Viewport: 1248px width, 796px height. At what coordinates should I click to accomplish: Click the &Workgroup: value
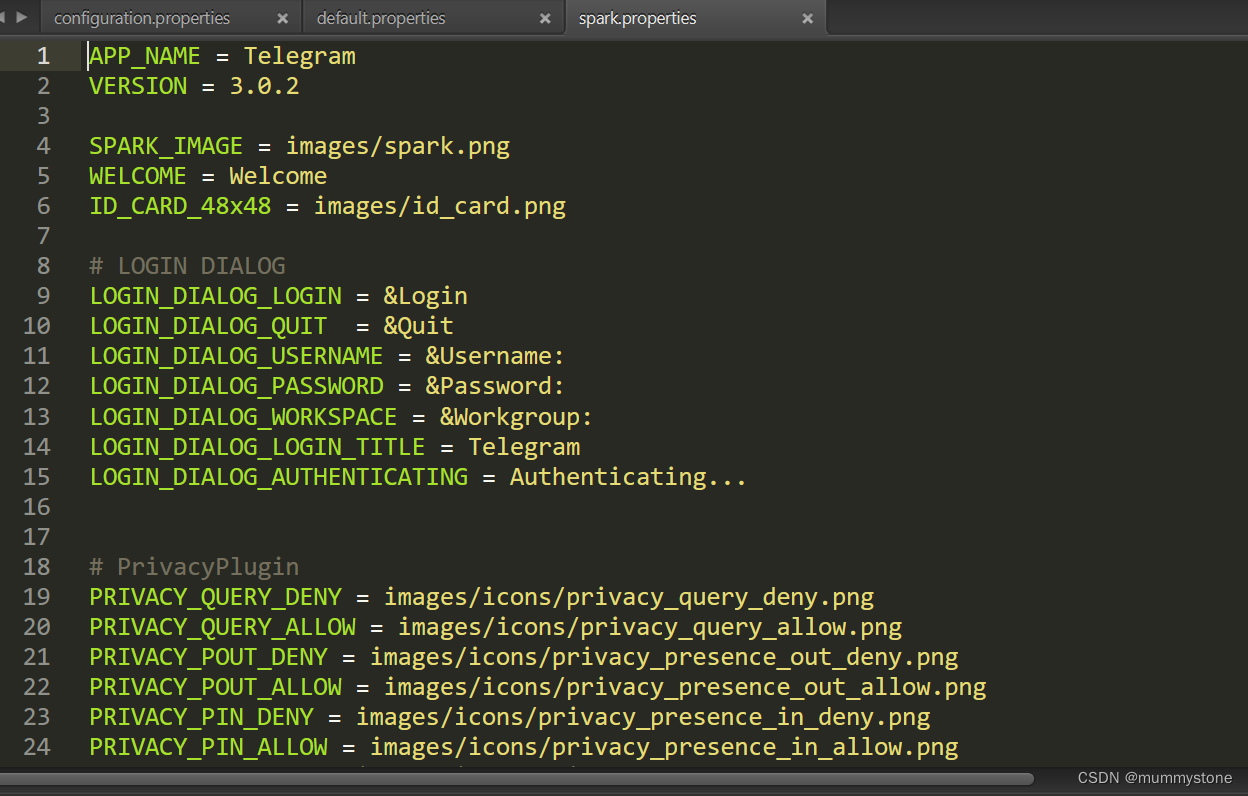[x=517, y=417]
